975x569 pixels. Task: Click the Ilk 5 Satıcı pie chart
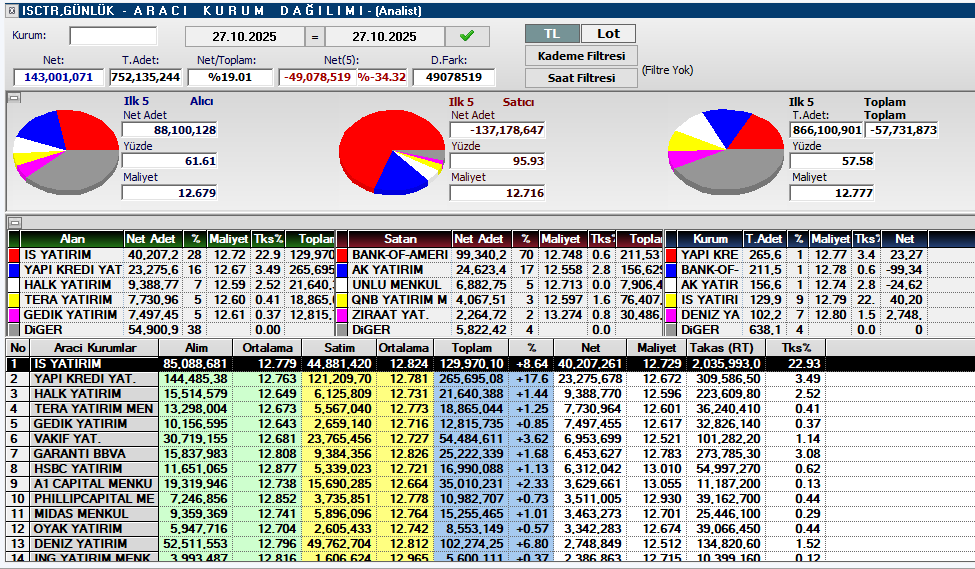392,152
